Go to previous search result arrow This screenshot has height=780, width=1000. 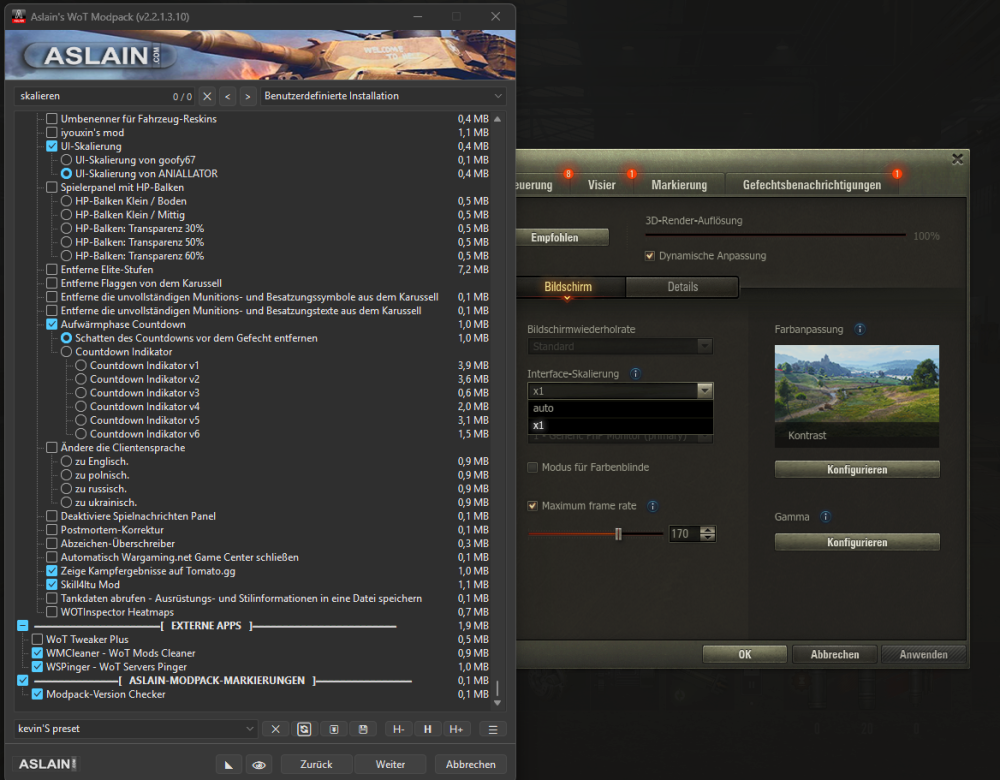(228, 96)
